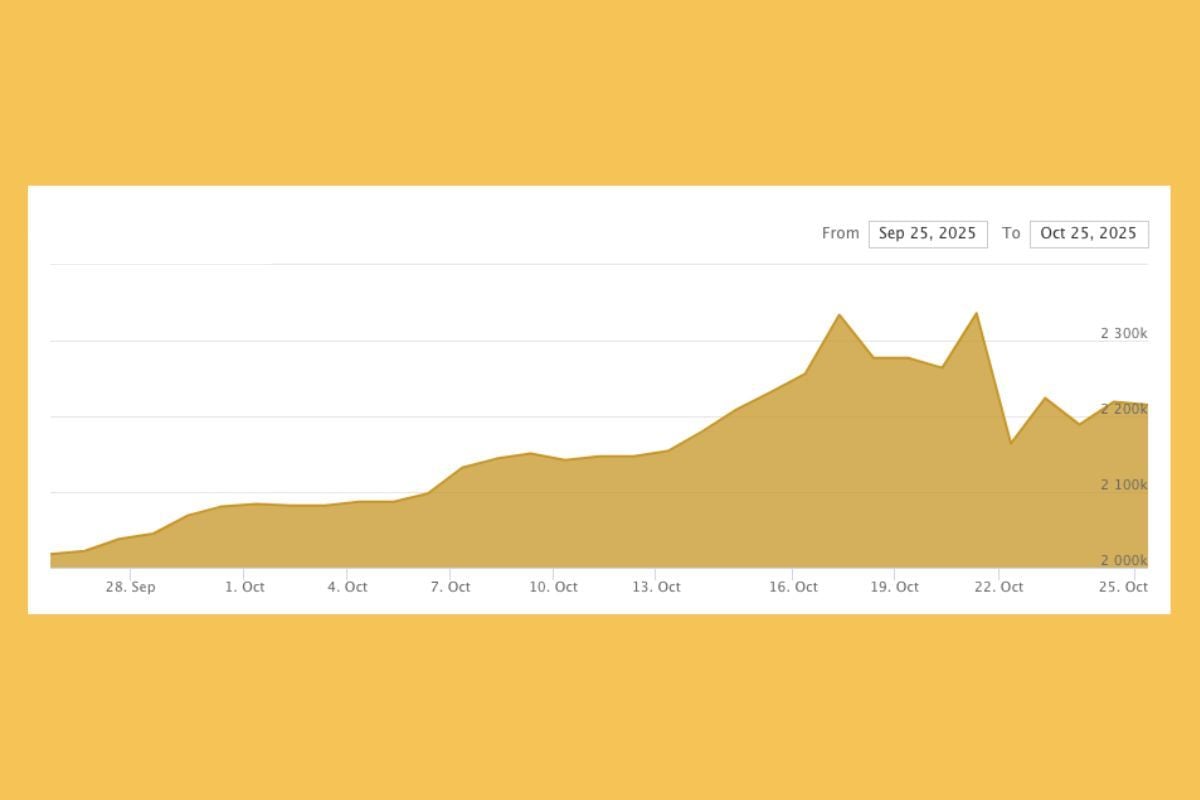The width and height of the screenshot is (1200, 800).
Task: Click the To date field Oct 25, 2025
Action: pos(1089,234)
